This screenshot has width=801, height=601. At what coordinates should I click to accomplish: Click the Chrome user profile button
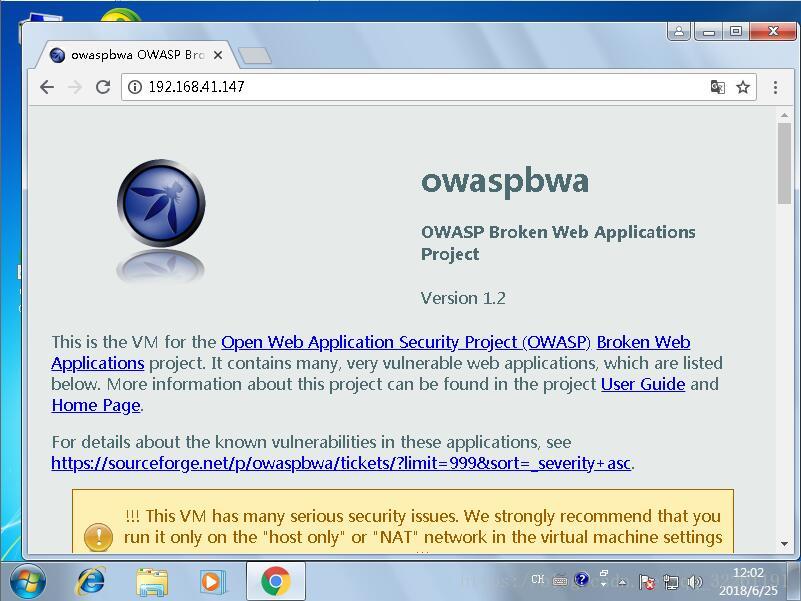click(x=679, y=31)
